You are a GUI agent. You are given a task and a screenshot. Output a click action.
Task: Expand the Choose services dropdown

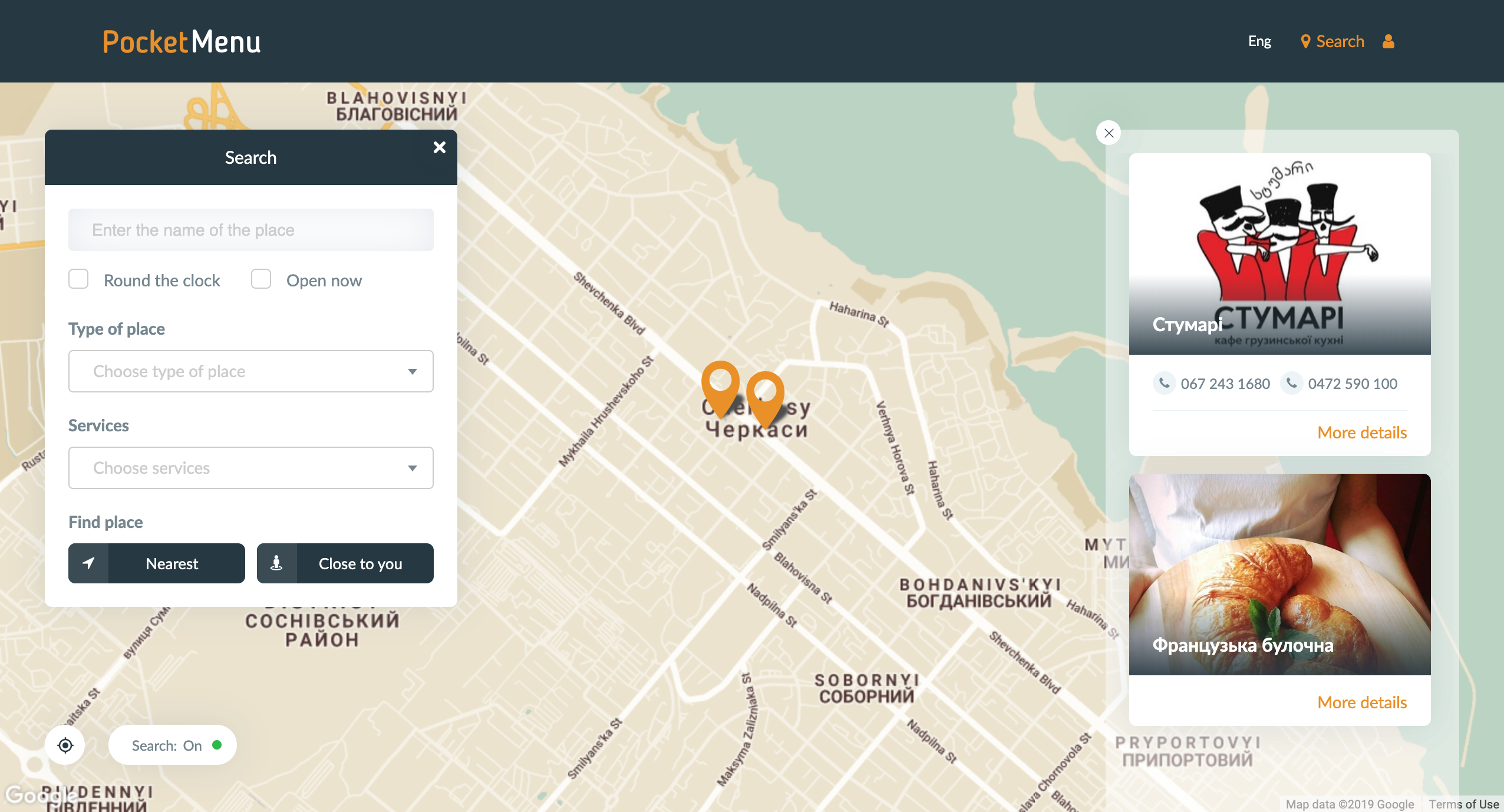tap(251, 468)
